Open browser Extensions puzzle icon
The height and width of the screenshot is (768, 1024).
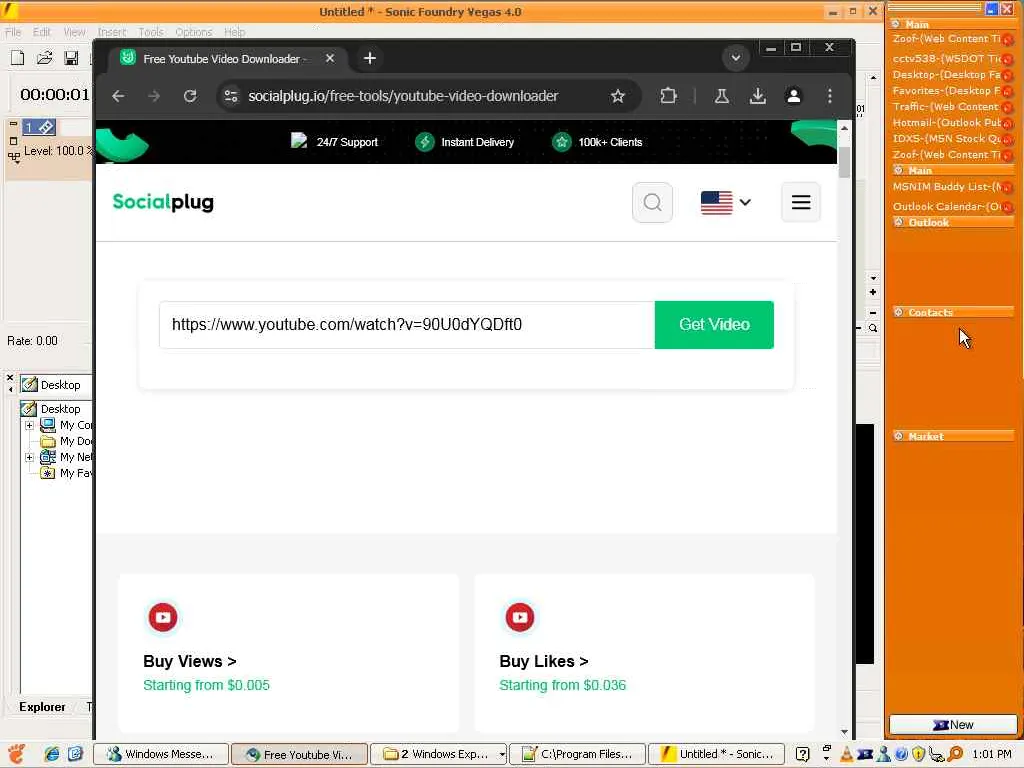click(x=668, y=96)
